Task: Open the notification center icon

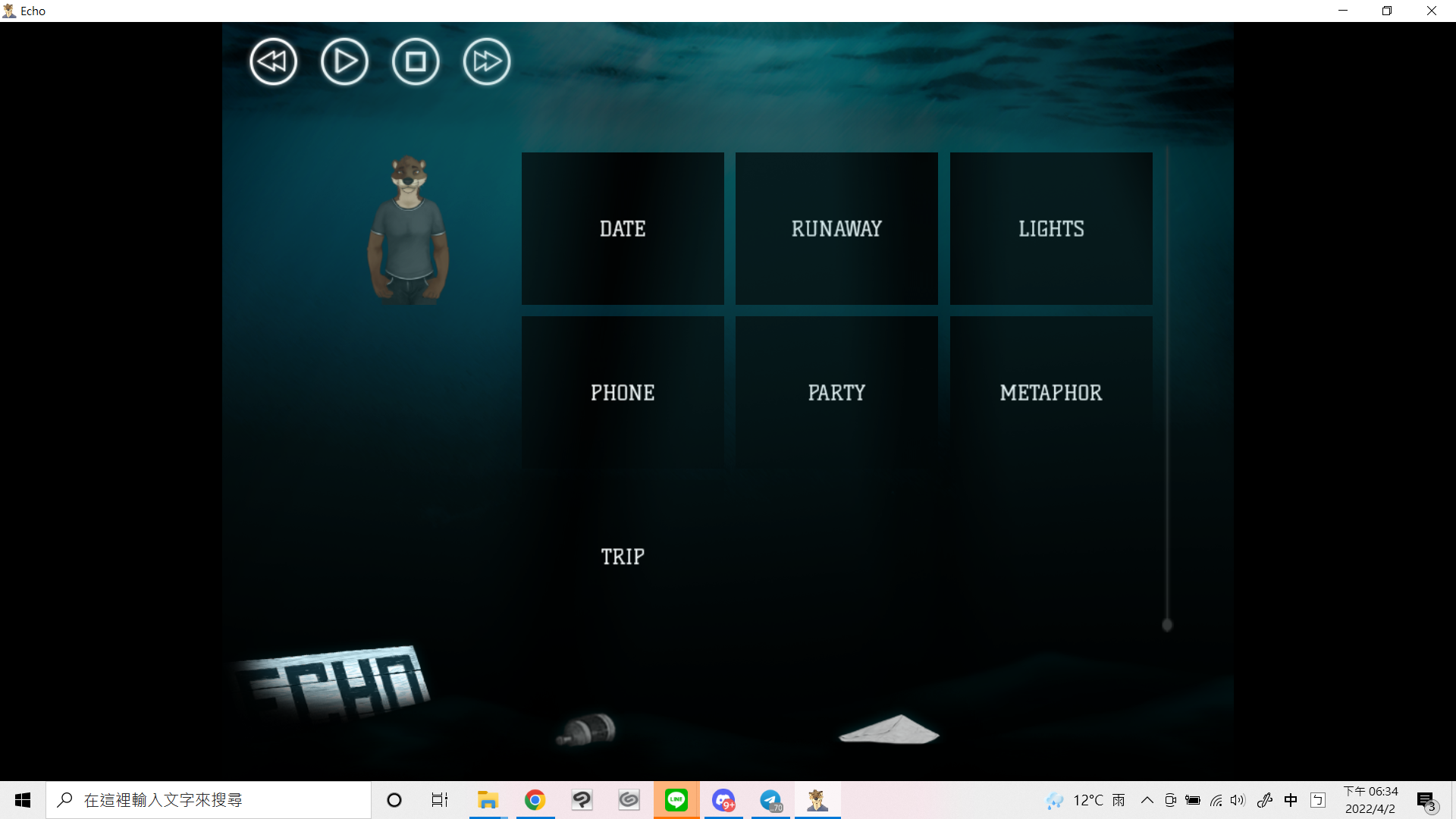Action: coord(1426,800)
